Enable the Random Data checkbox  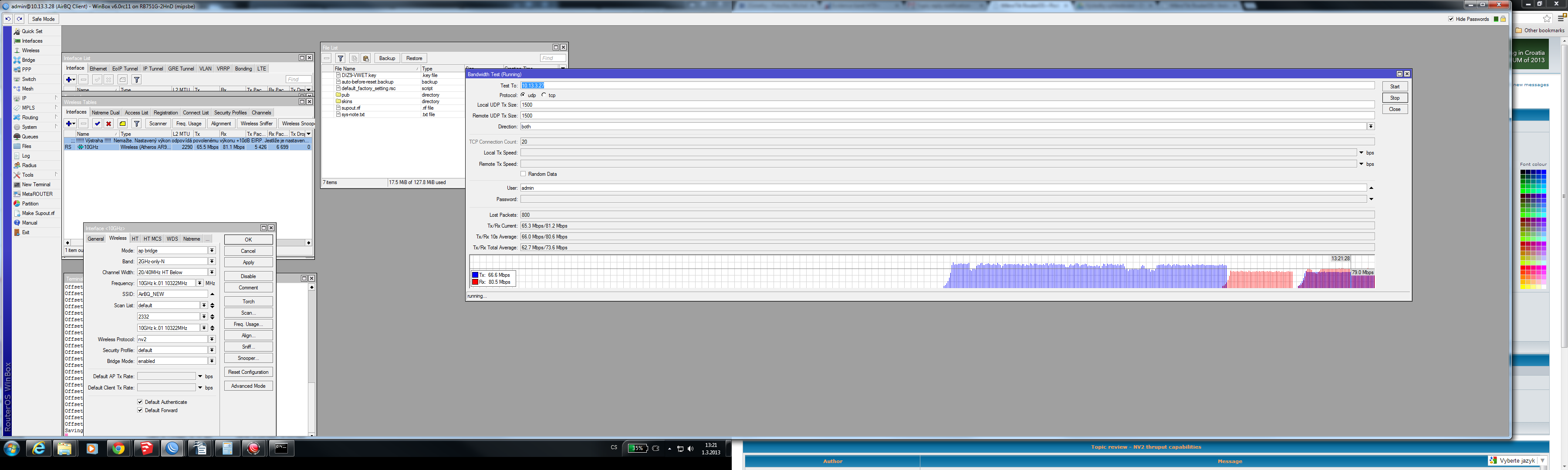pyautogui.click(x=524, y=174)
